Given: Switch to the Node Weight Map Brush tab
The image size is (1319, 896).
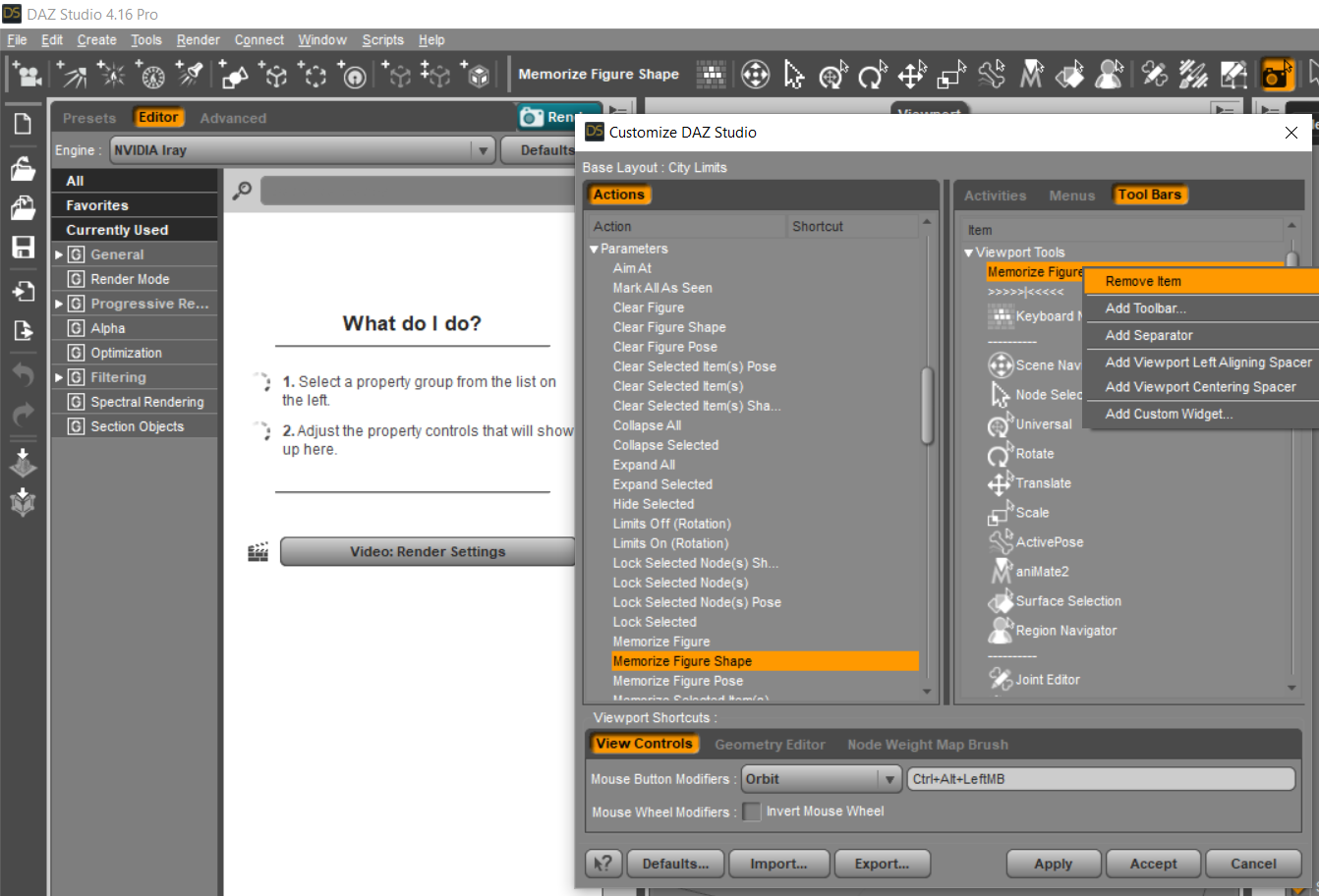Looking at the screenshot, I should tap(928, 745).
